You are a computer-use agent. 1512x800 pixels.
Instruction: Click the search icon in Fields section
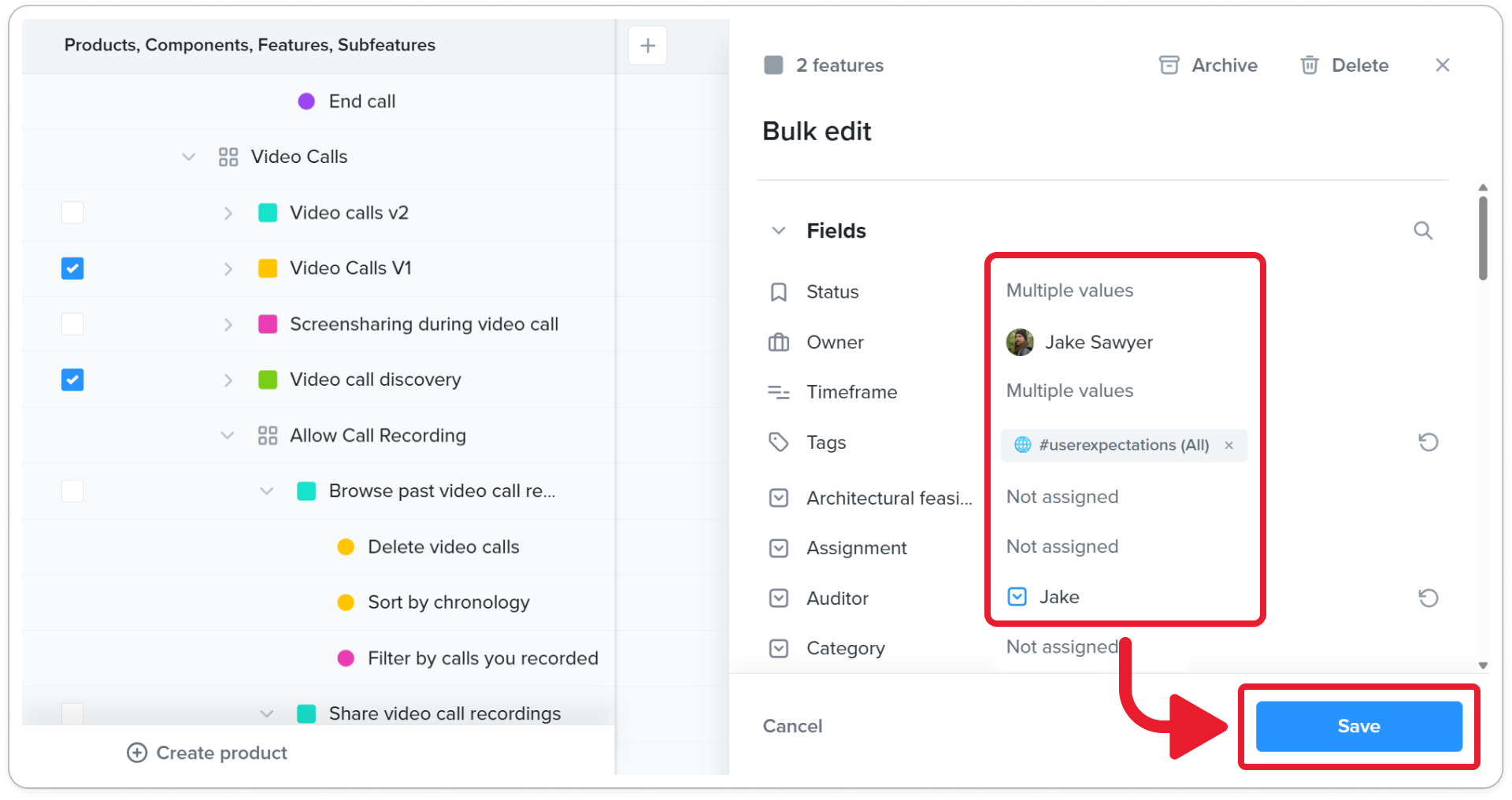(1423, 231)
